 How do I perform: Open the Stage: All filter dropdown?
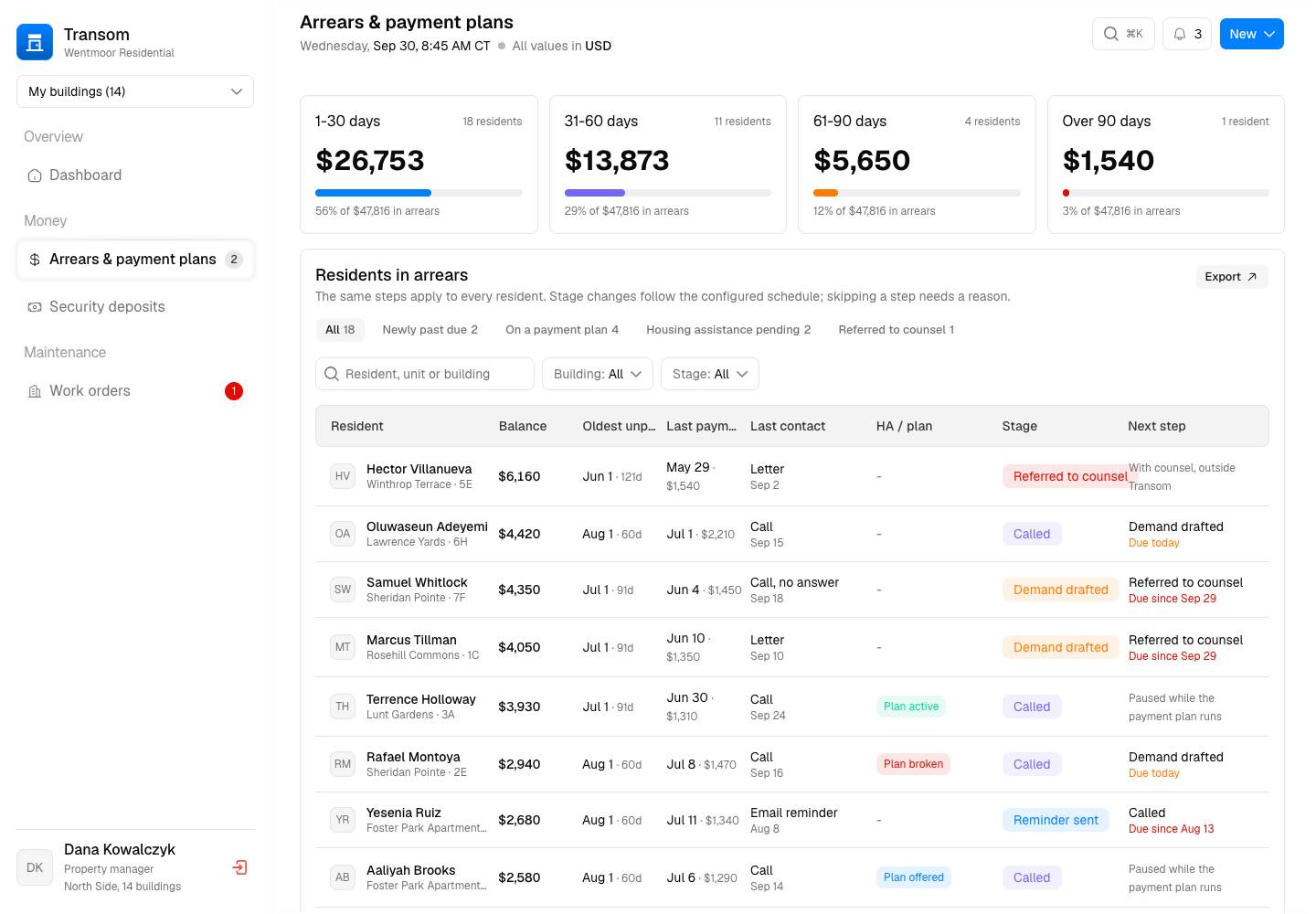[710, 374]
